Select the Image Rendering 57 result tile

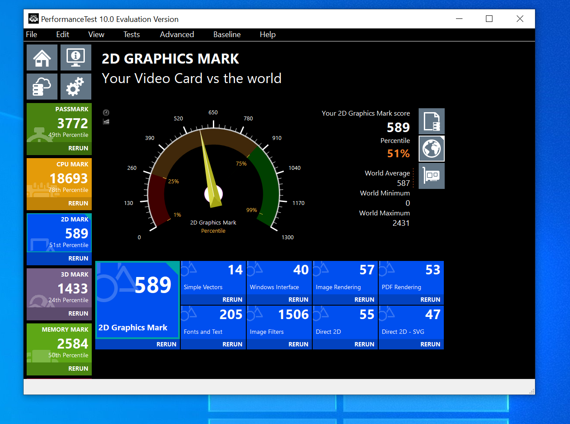(x=345, y=277)
